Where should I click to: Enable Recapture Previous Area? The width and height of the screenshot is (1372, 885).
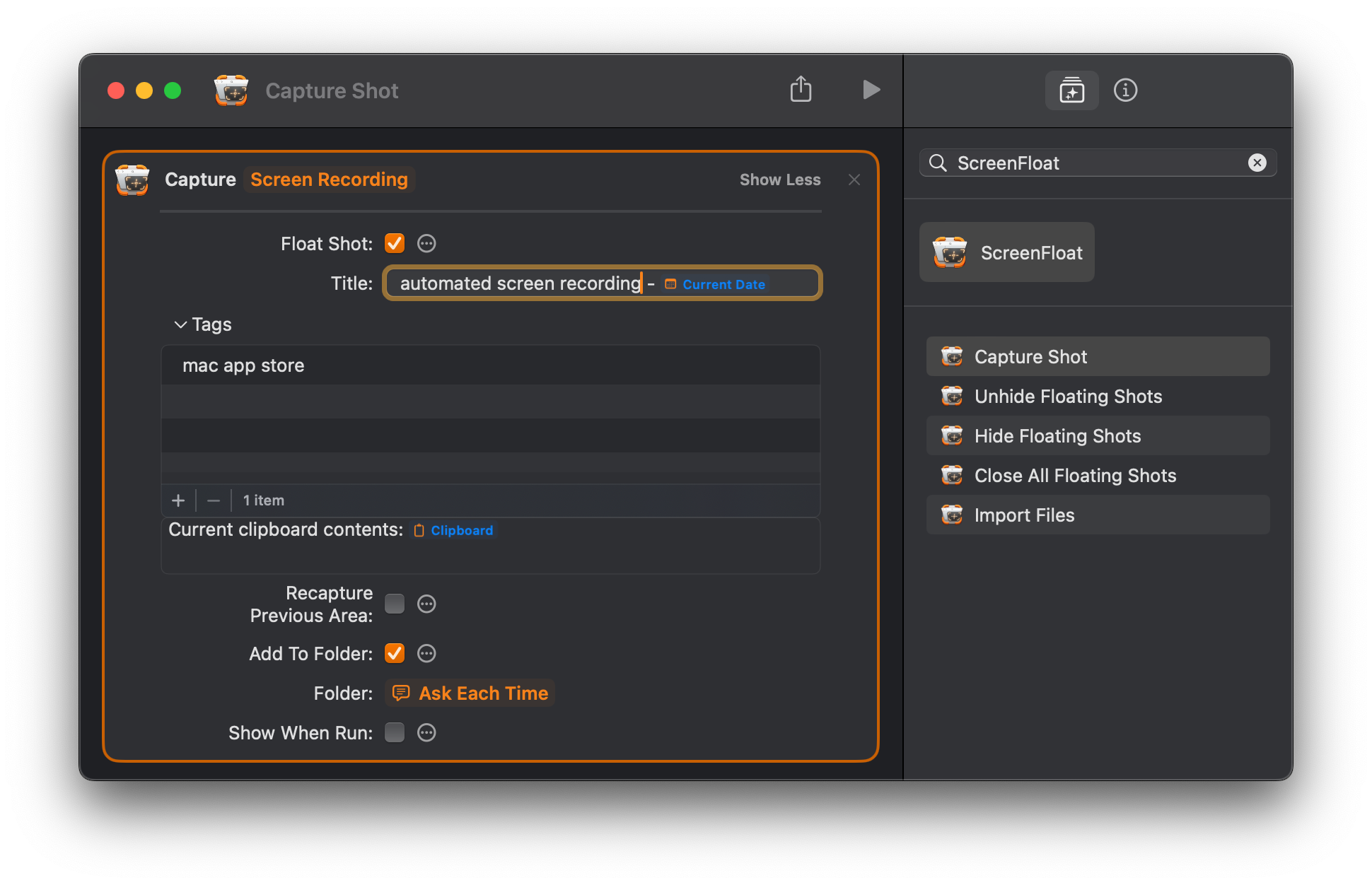(x=395, y=604)
